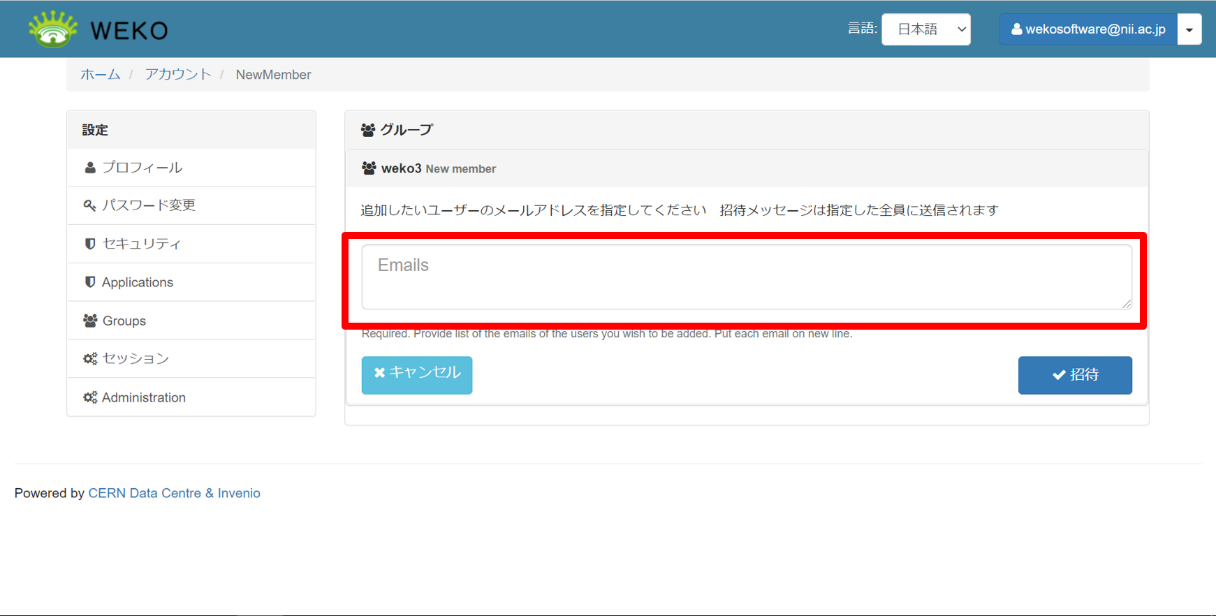Expand the user account caret dropdown

(1189, 30)
